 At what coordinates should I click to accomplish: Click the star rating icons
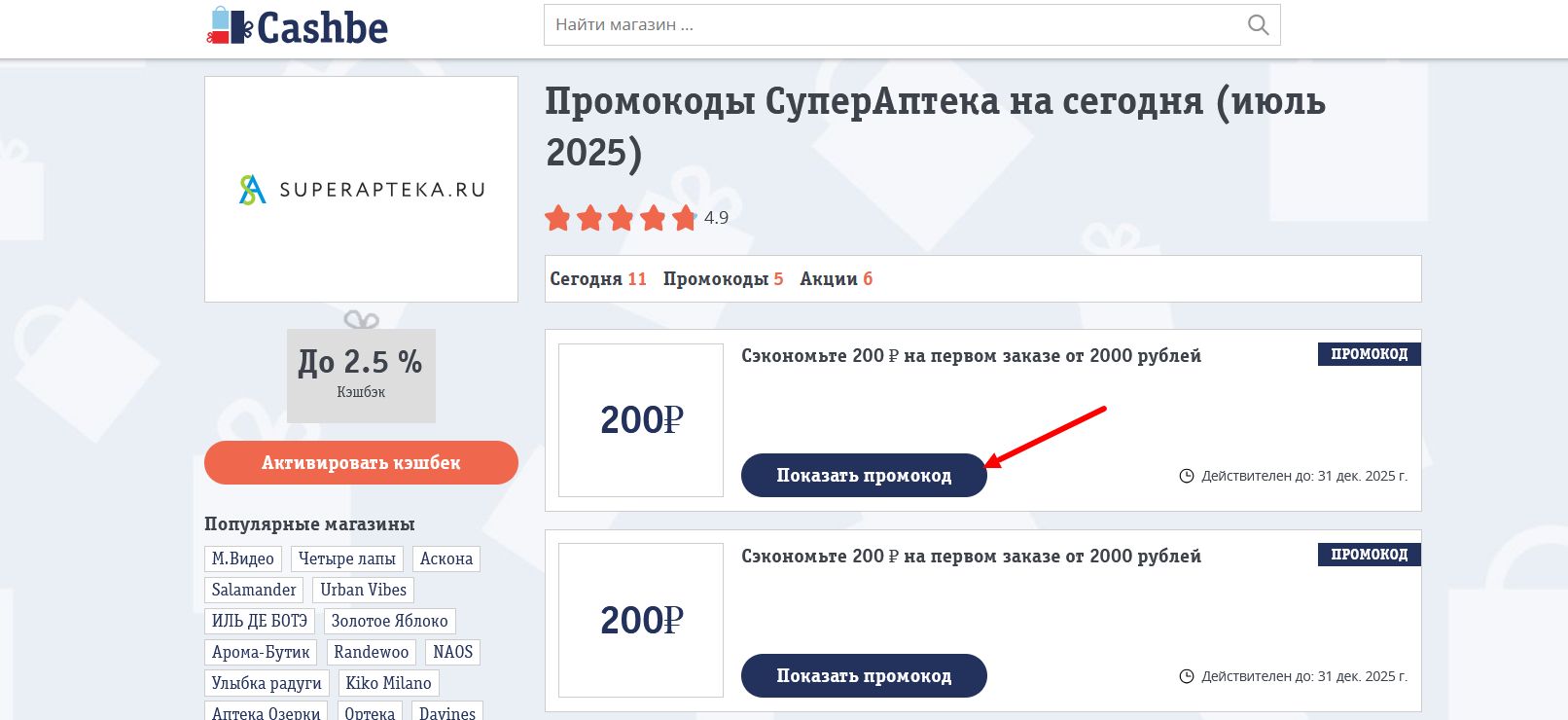tap(621, 218)
